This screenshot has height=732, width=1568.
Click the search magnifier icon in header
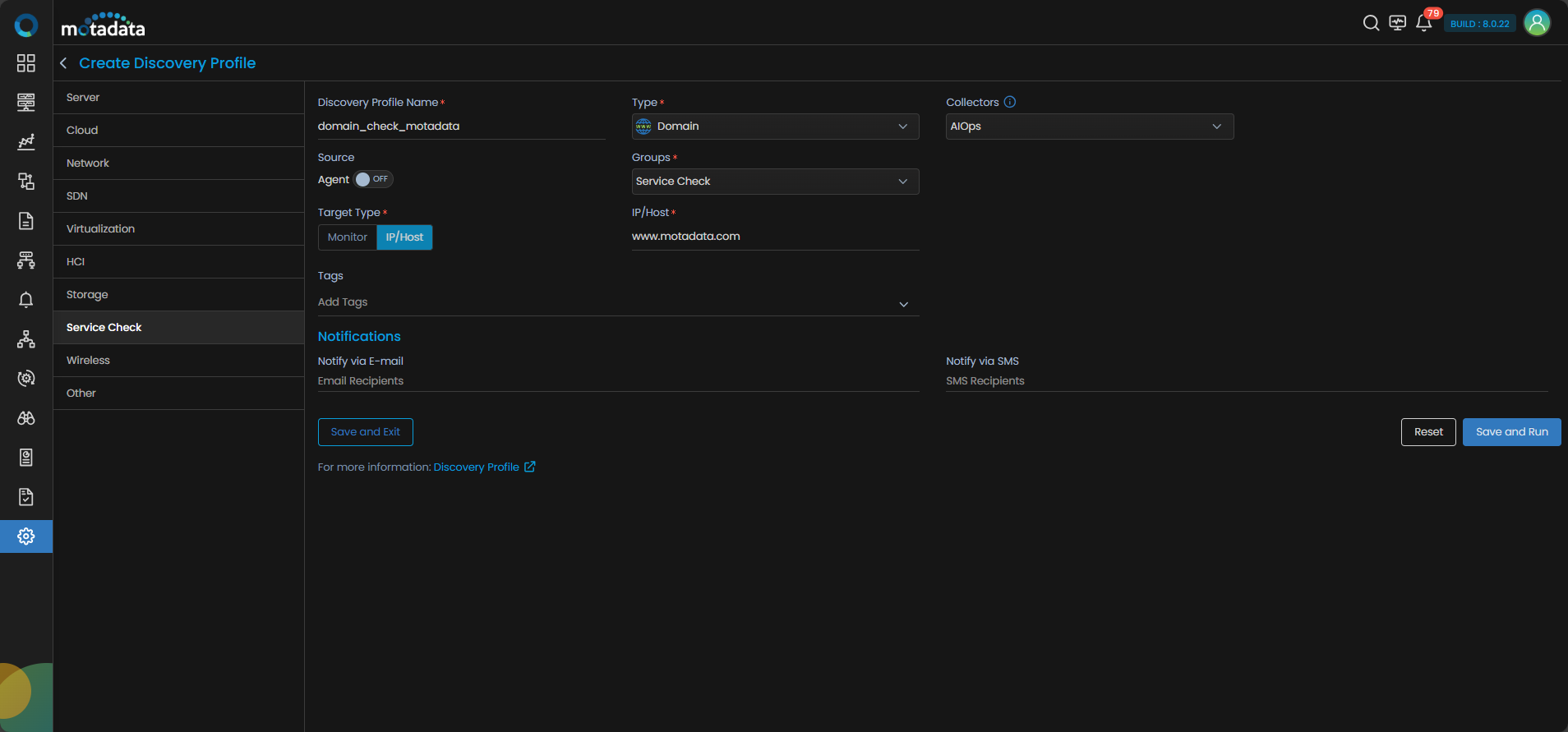click(x=1371, y=23)
